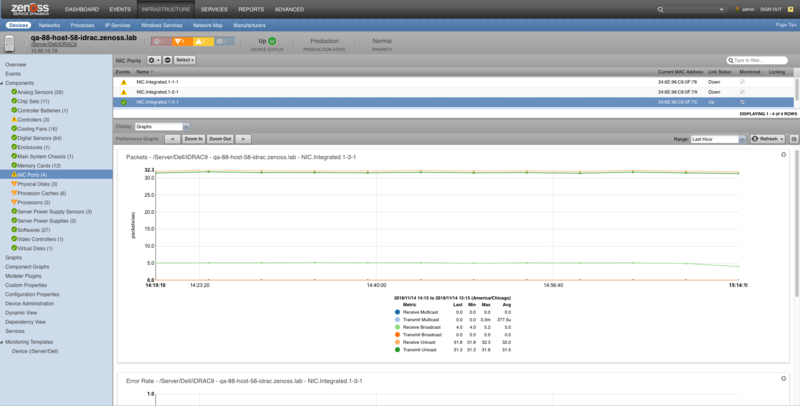
Task: Click the Page Tips link
Action: [x=786, y=24]
